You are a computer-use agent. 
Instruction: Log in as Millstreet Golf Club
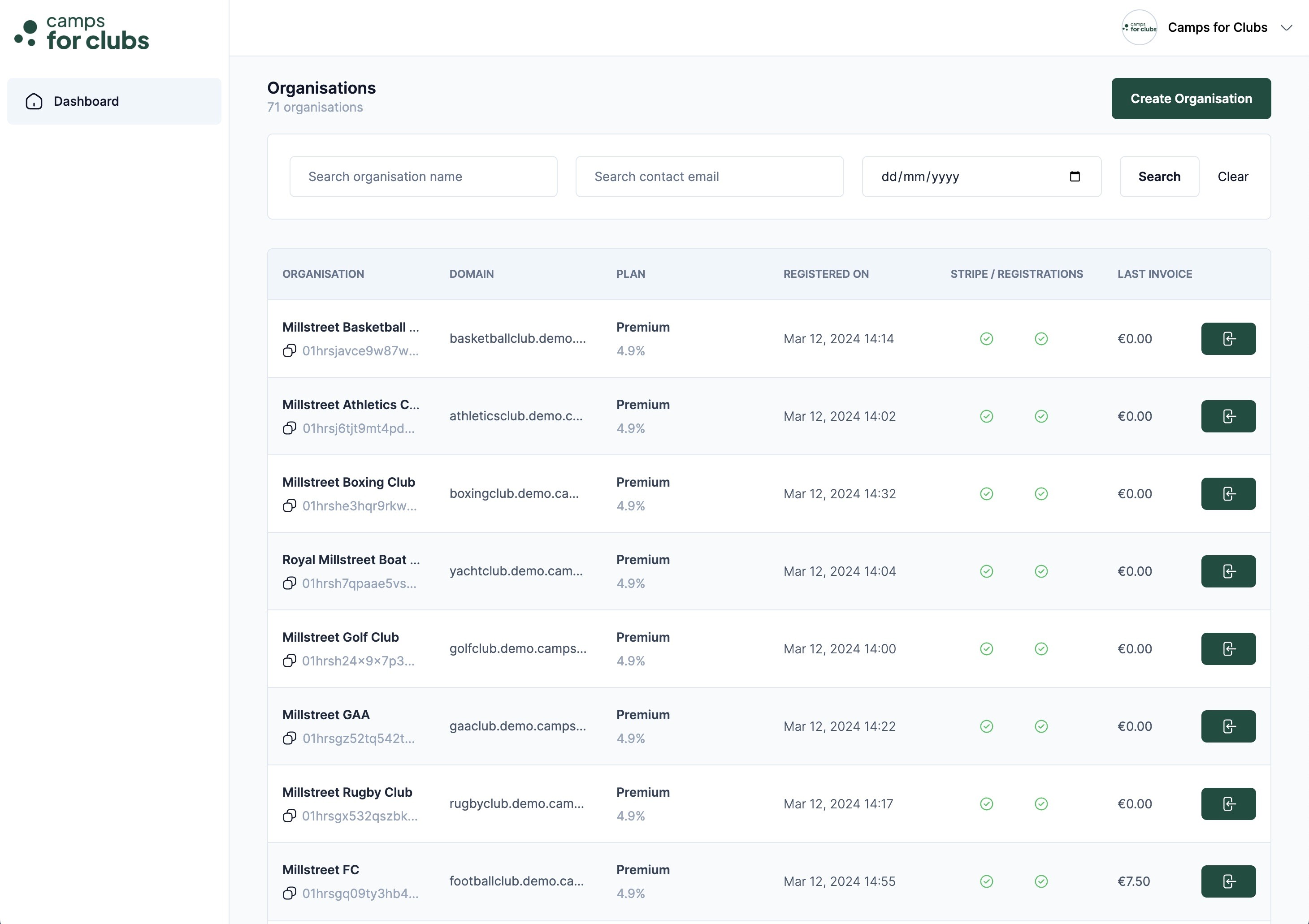[1228, 649]
